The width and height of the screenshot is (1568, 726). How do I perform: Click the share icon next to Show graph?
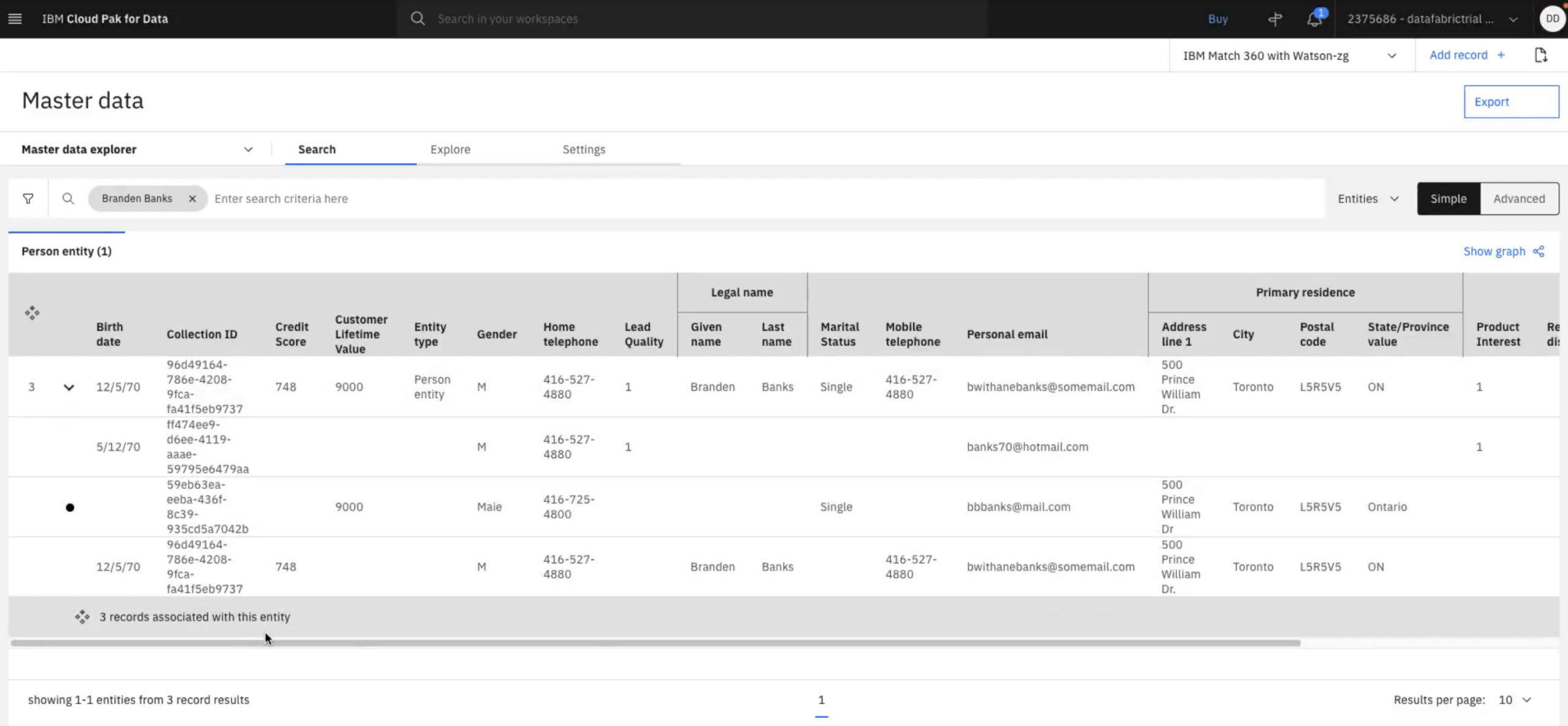[1539, 251]
